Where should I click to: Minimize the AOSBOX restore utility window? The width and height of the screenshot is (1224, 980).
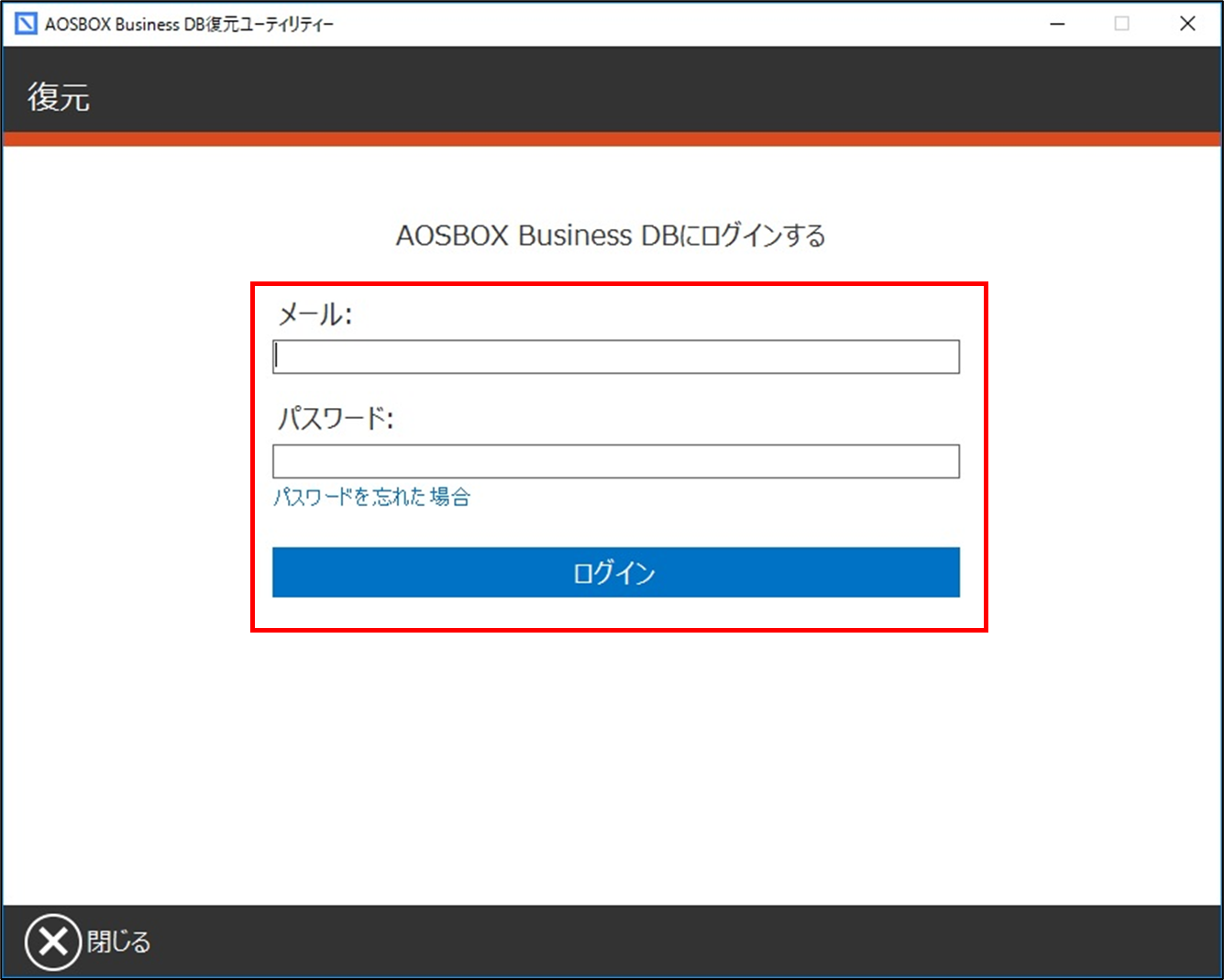[x=1057, y=24]
